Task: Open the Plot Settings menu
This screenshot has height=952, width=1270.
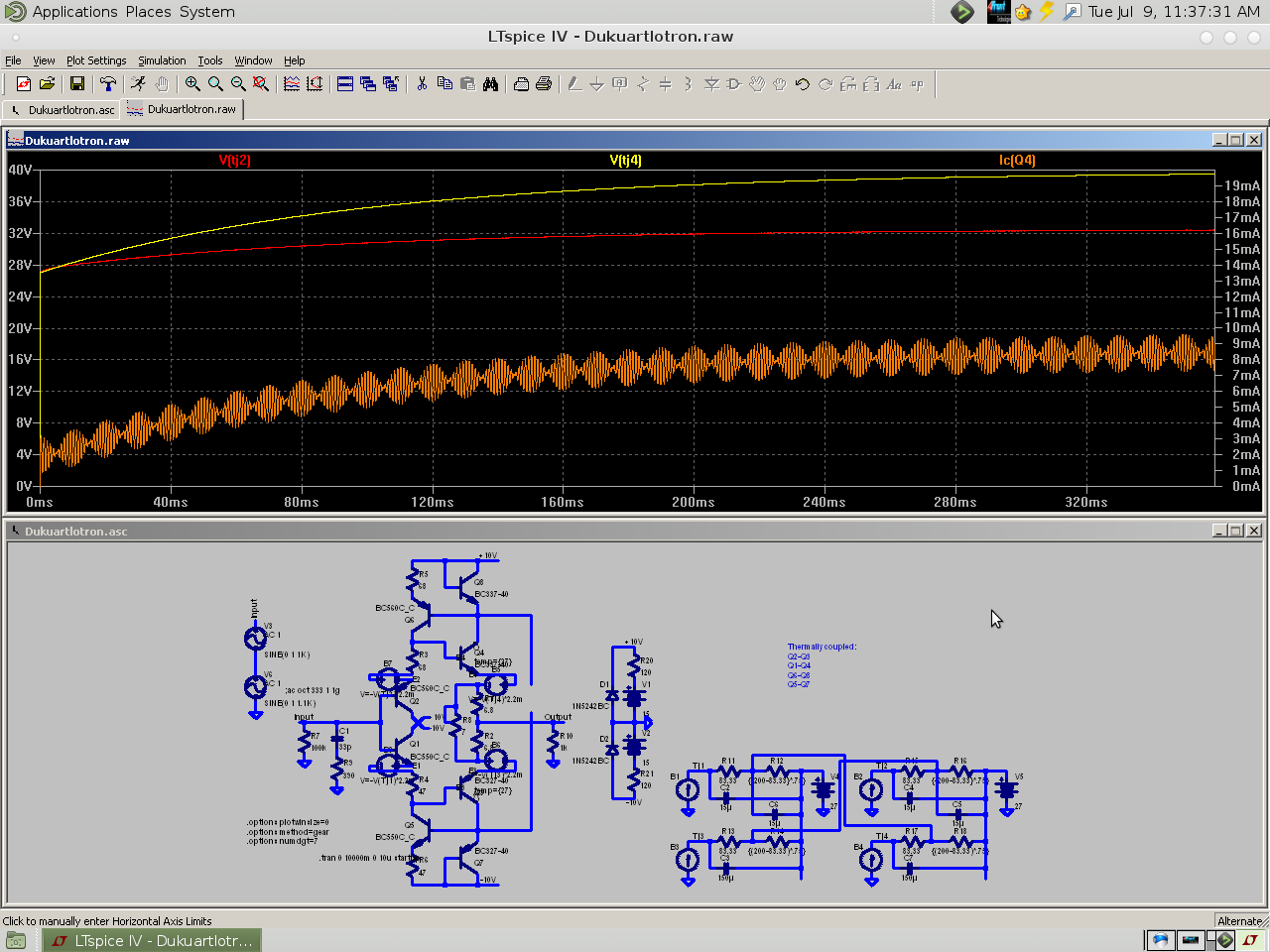Action: pyautogui.click(x=96, y=60)
